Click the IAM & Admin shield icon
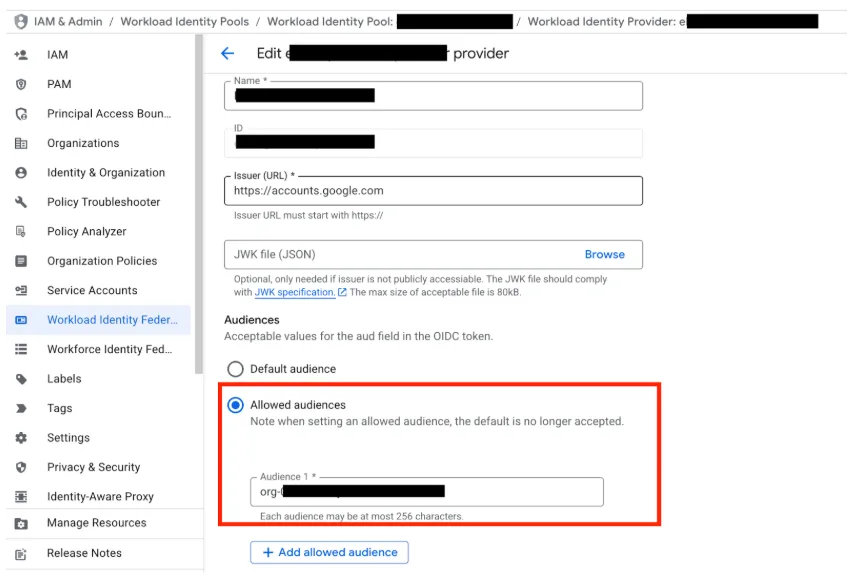 pos(21,21)
